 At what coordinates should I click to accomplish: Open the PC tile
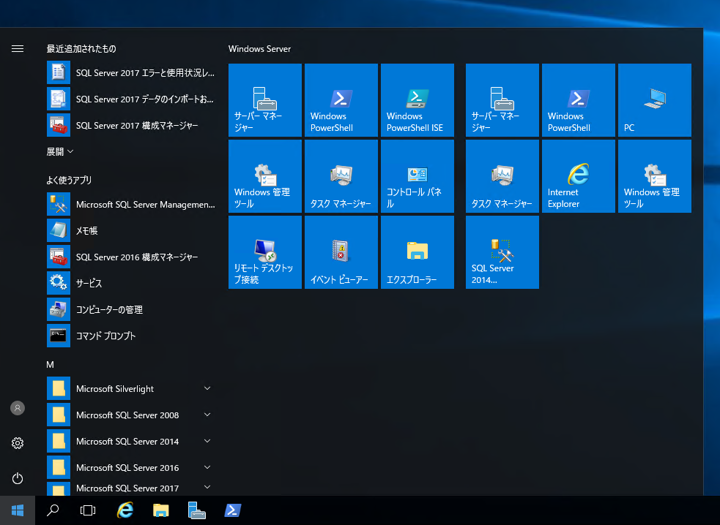(655, 100)
